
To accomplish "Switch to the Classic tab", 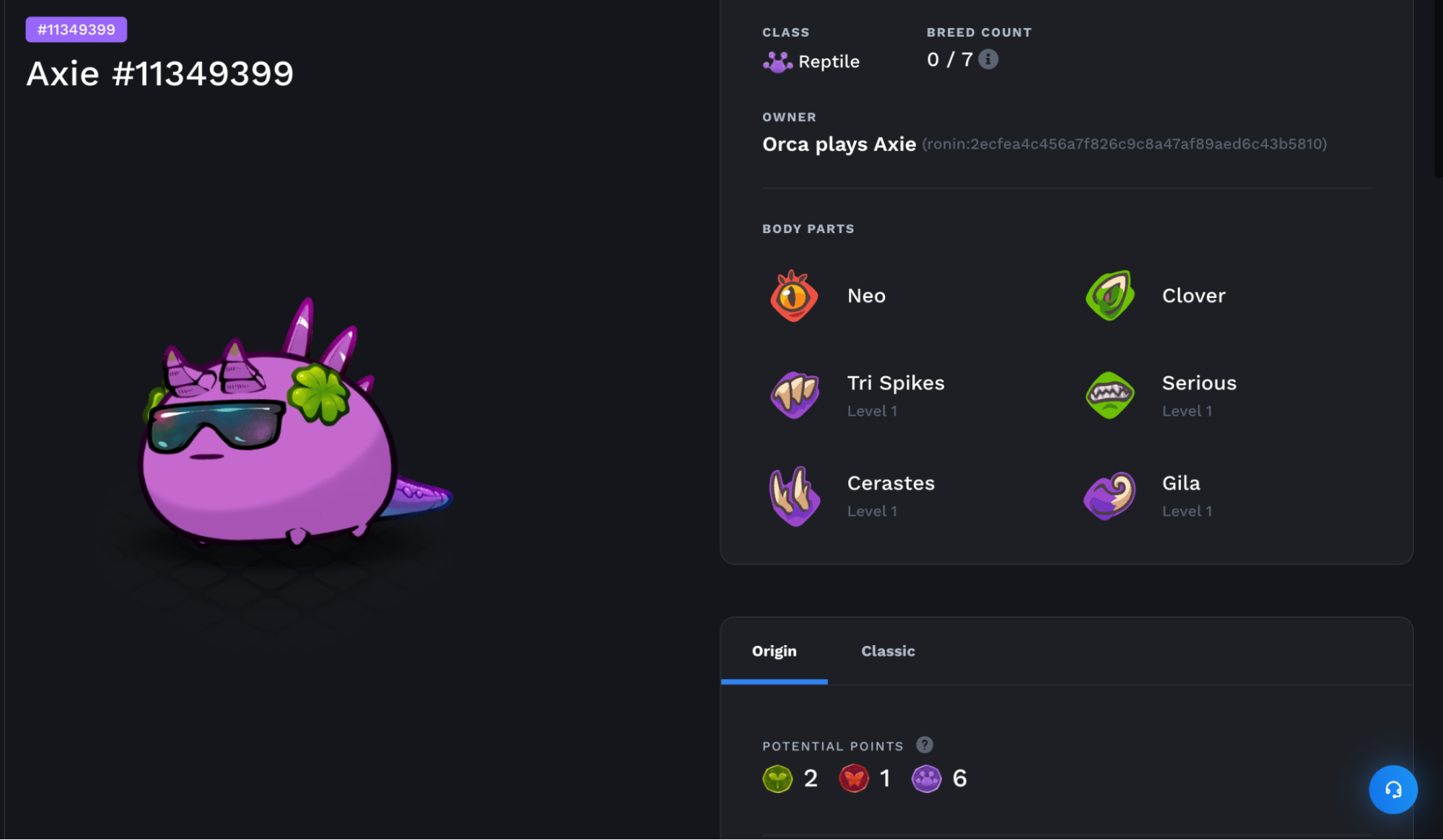I will pyautogui.click(x=888, y=651).
